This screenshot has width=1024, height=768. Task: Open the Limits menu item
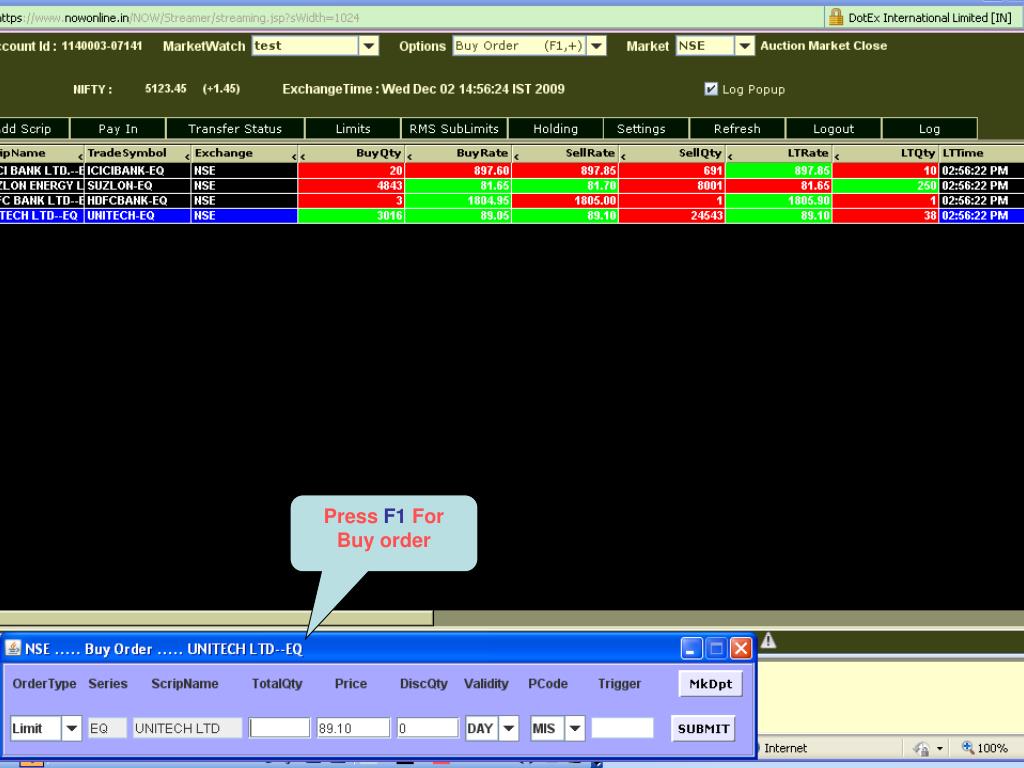[353, 129]
